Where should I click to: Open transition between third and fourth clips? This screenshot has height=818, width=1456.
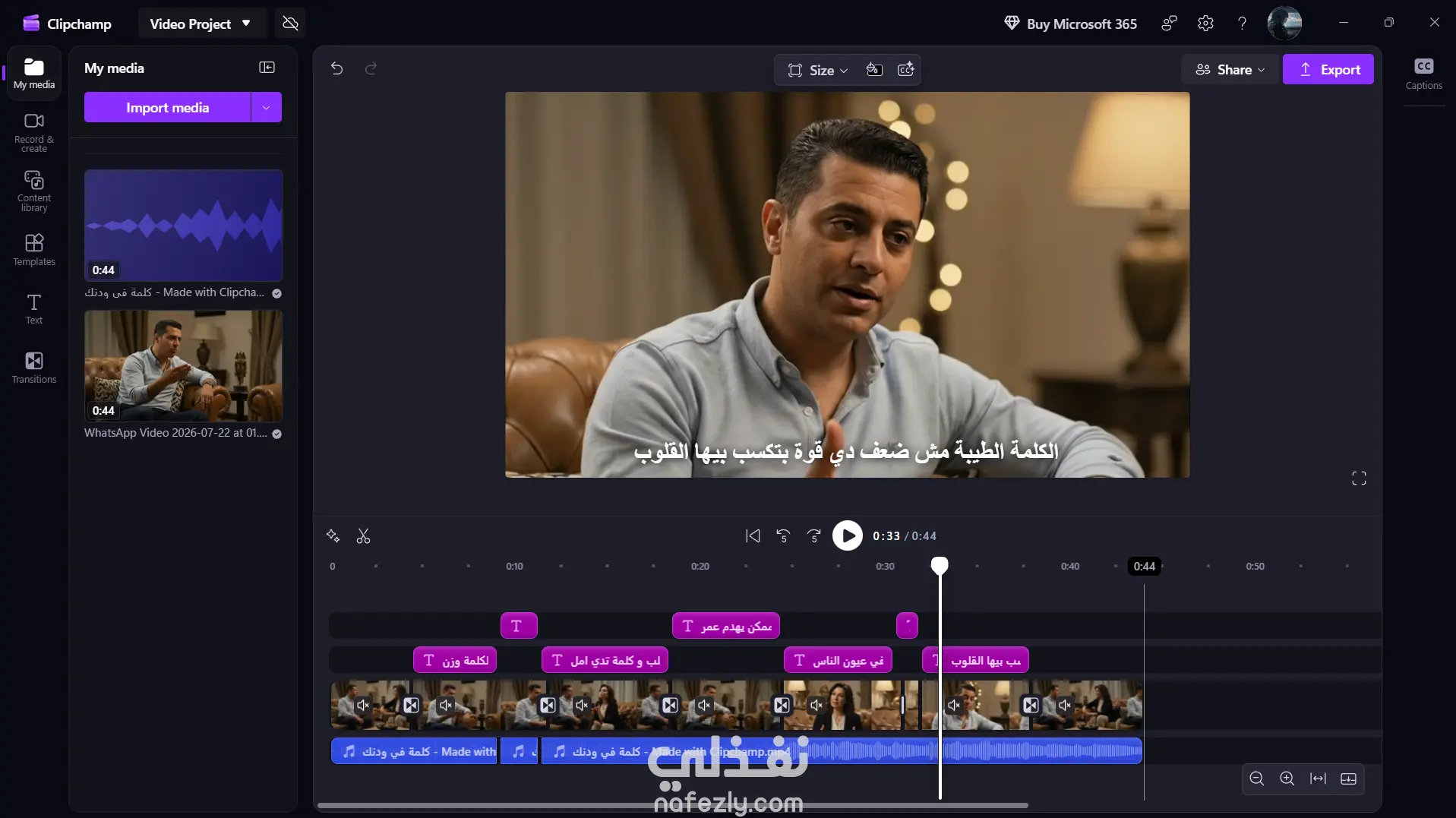click(670, 705)
